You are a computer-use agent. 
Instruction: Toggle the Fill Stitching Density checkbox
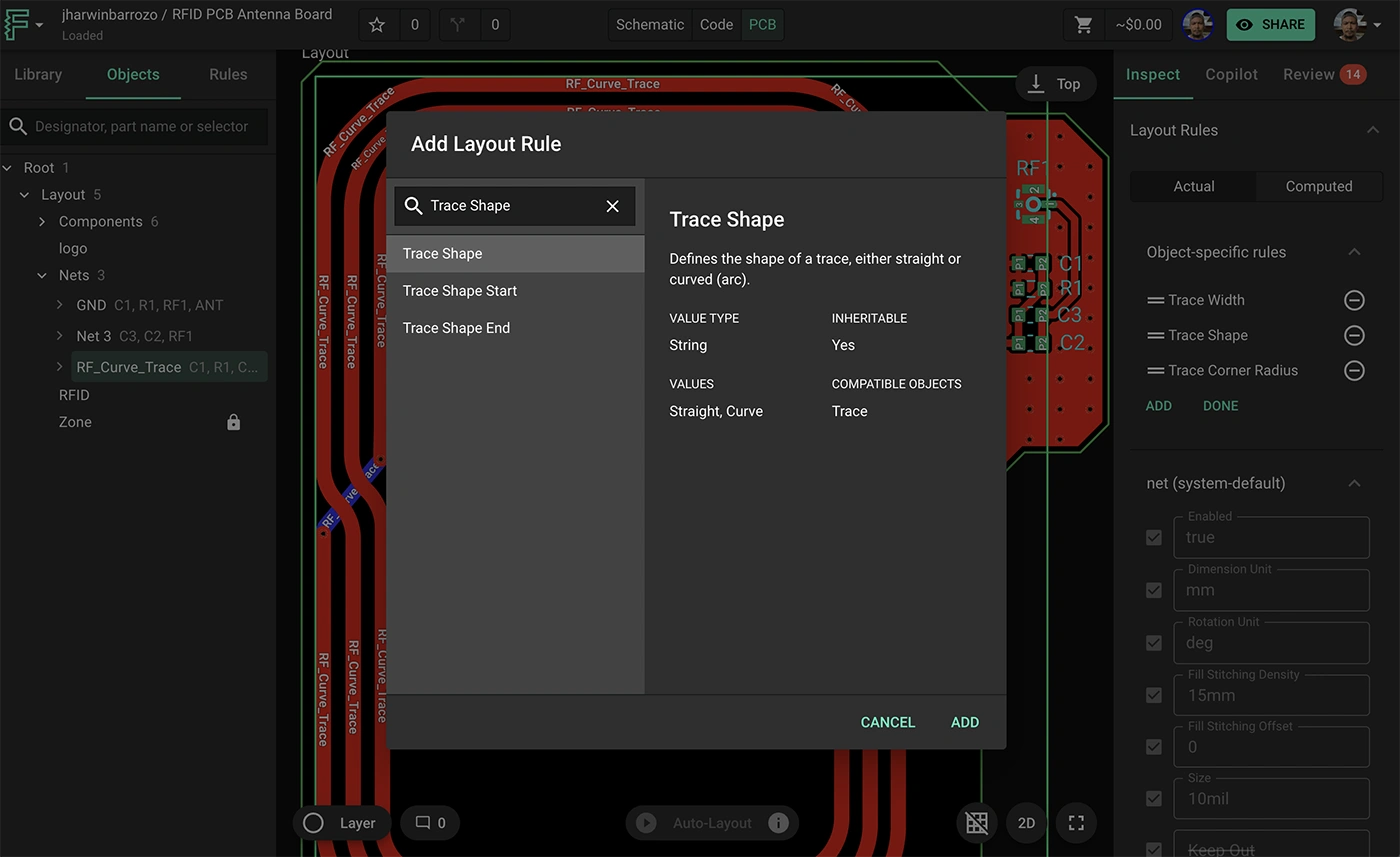tap(1154, 695)
